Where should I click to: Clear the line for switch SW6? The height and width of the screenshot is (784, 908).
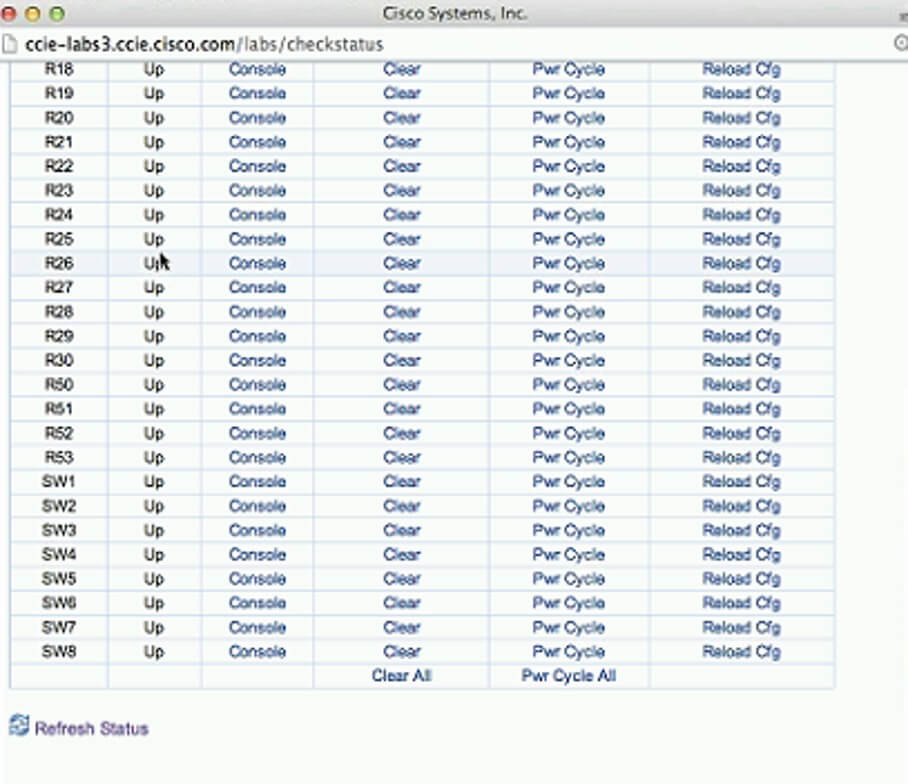point(401,603)
